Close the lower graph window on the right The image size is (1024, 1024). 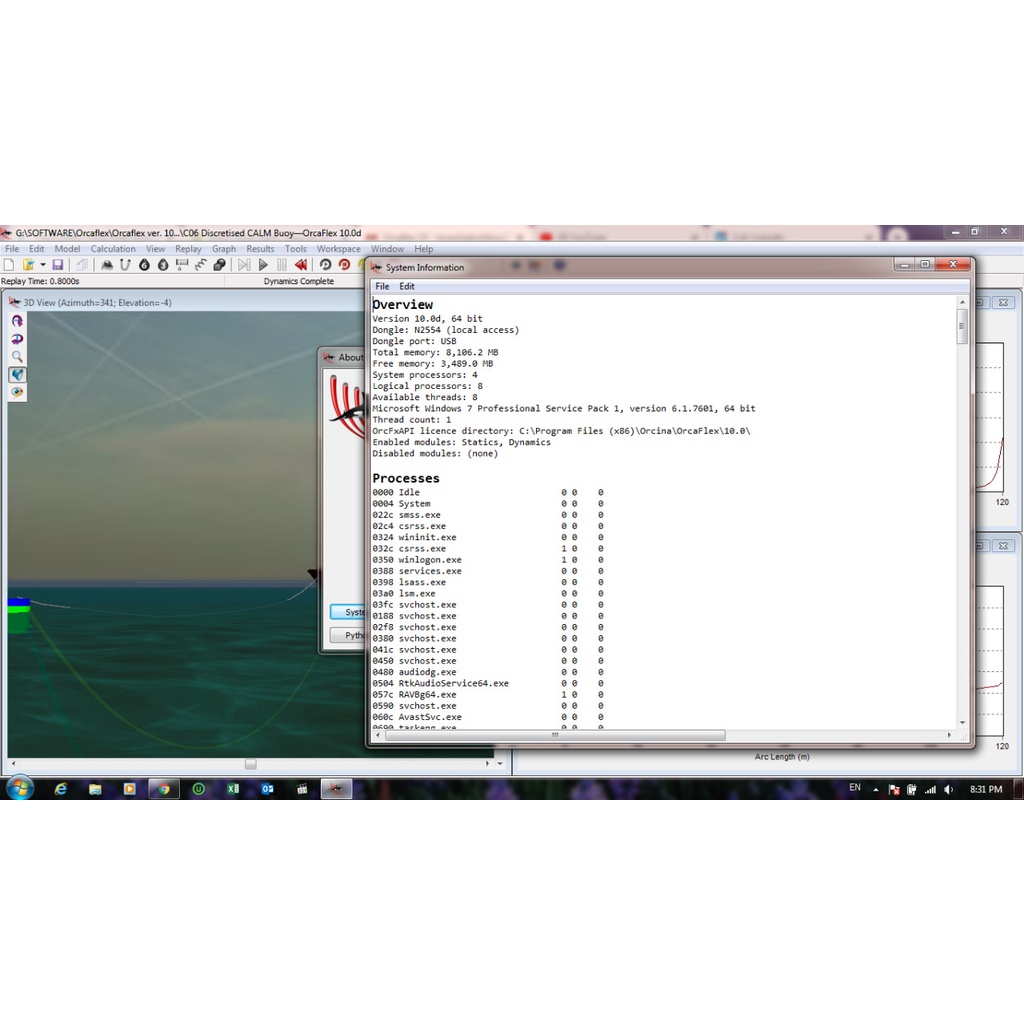coord(1004,545)
